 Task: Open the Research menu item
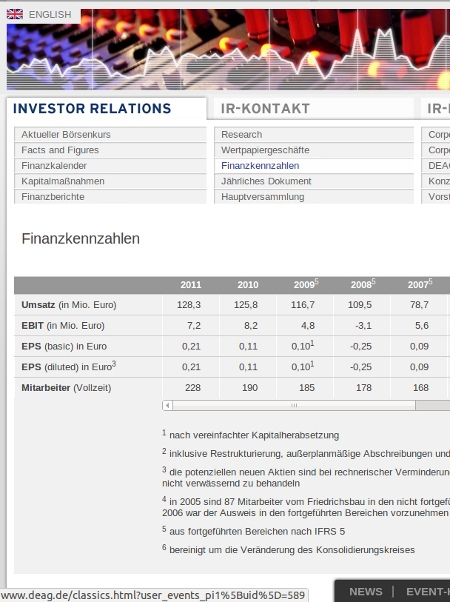click(x=314, y=134)
